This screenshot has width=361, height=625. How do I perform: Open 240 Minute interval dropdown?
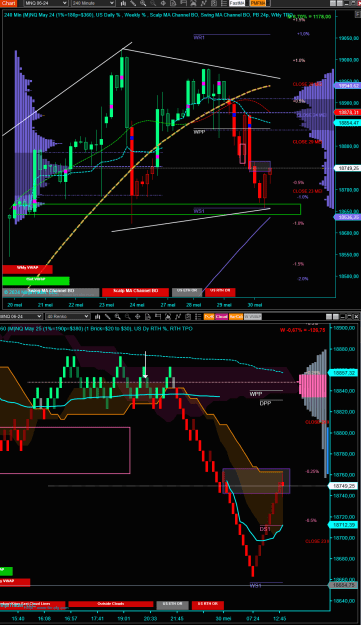click(94, 3)
